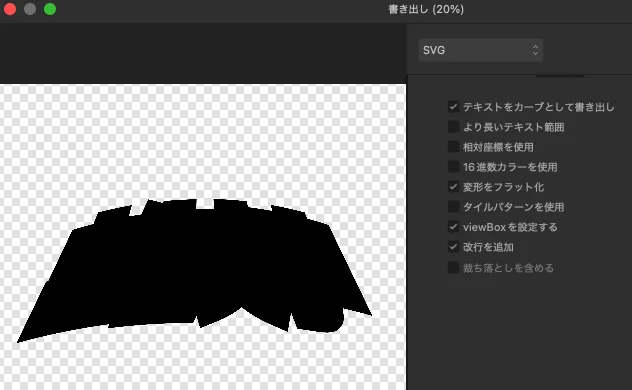Uncheck テキストをカーブとして書き出し checkbox
Viewport: 632px width, 390px height.
[453, 107]
